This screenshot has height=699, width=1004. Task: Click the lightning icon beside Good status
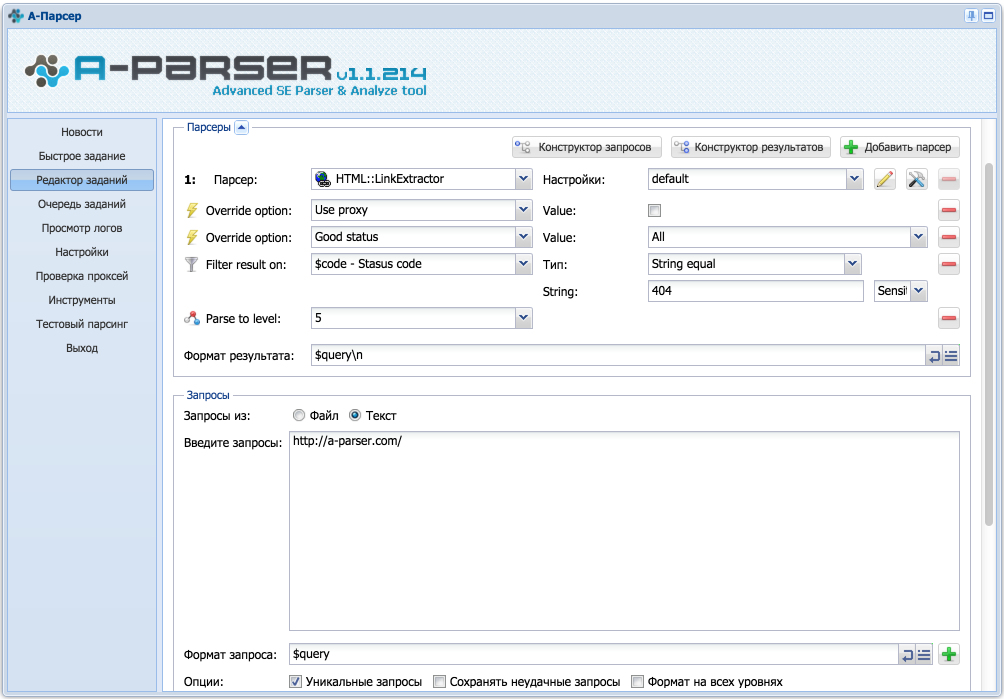[x=191, y=237]
